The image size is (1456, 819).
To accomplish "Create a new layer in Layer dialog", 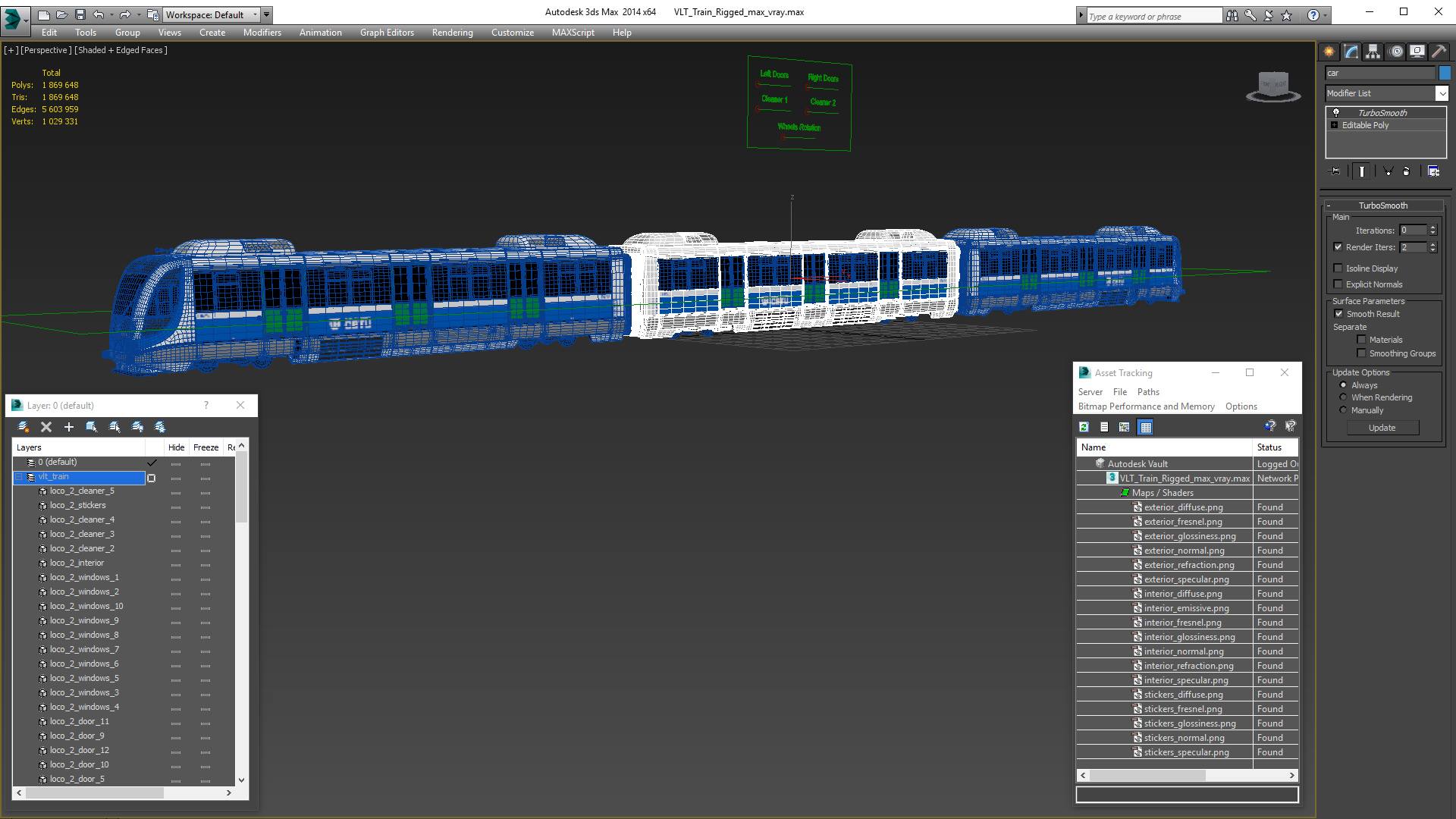I will (24, 427).
